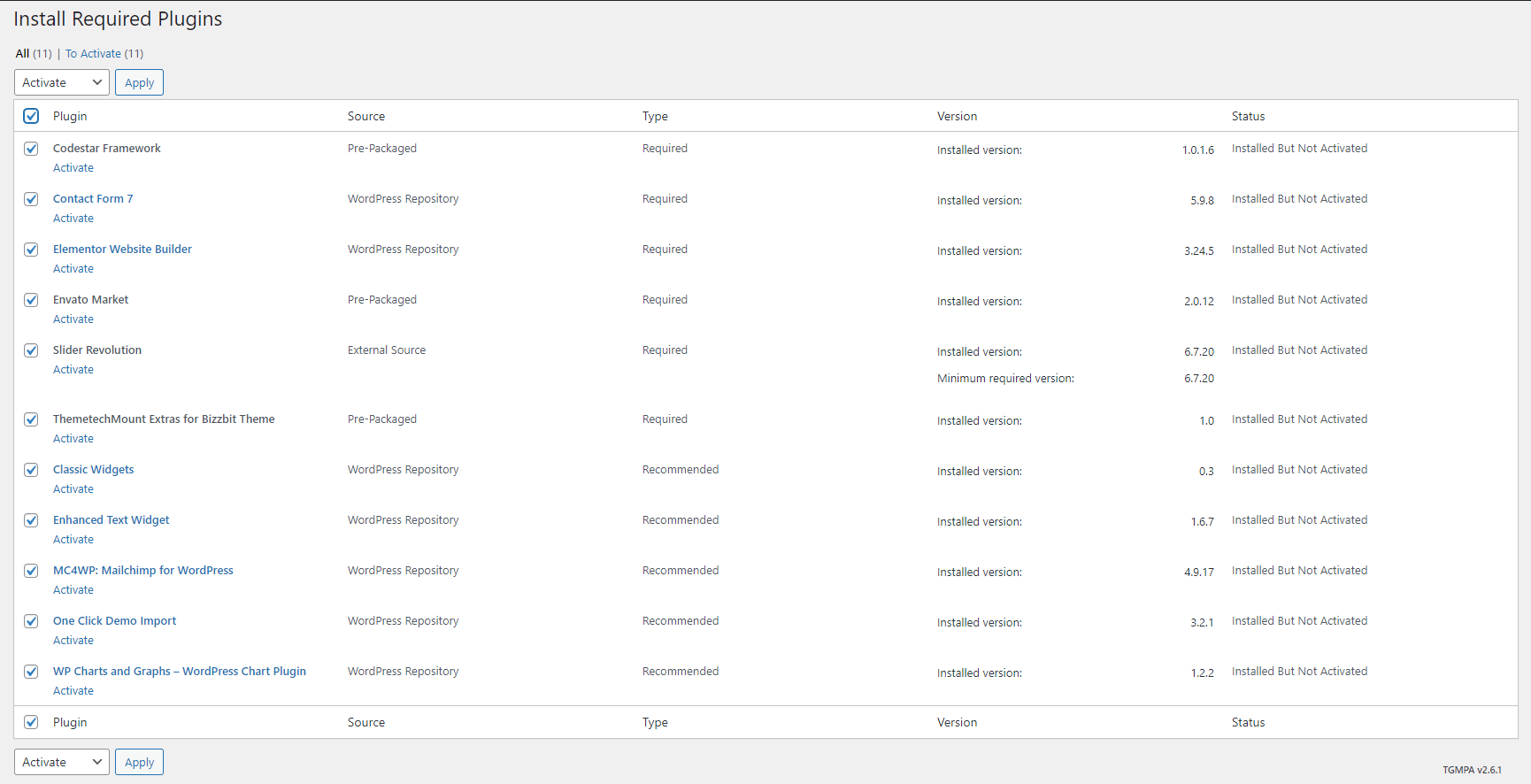The height and width of the screenshot is (784, 1531).
Task: Click the bottom Apply button
Action: [x=139, y=762]
